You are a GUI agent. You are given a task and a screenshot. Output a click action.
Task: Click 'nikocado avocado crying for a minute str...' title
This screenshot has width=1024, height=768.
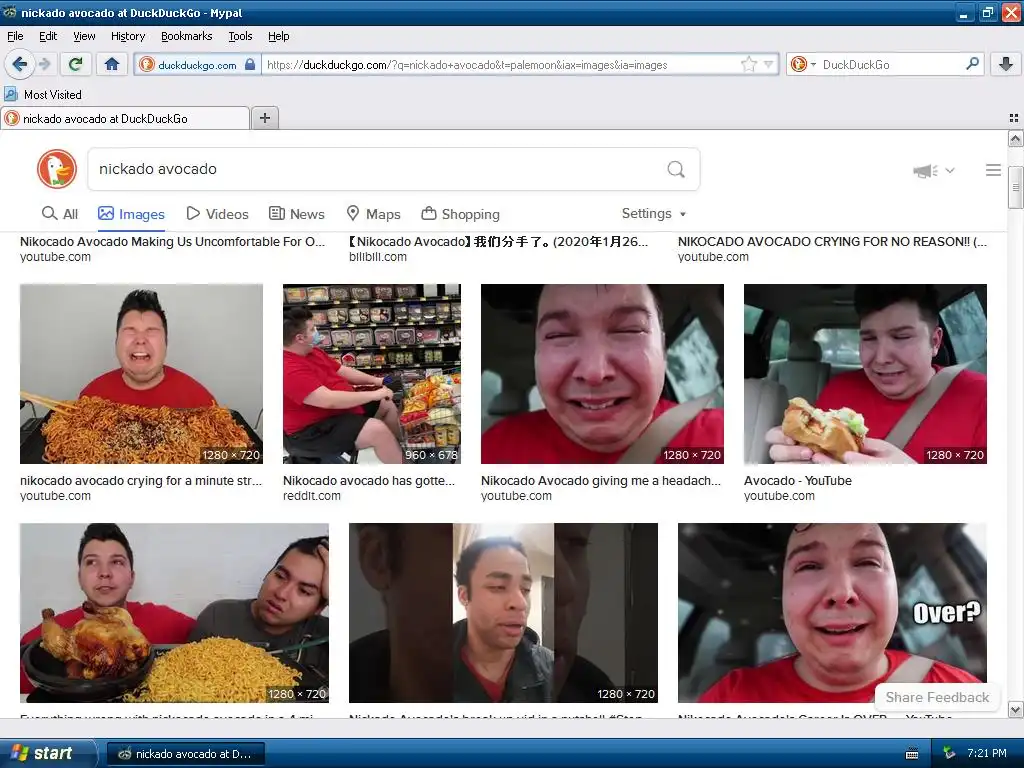140,481
